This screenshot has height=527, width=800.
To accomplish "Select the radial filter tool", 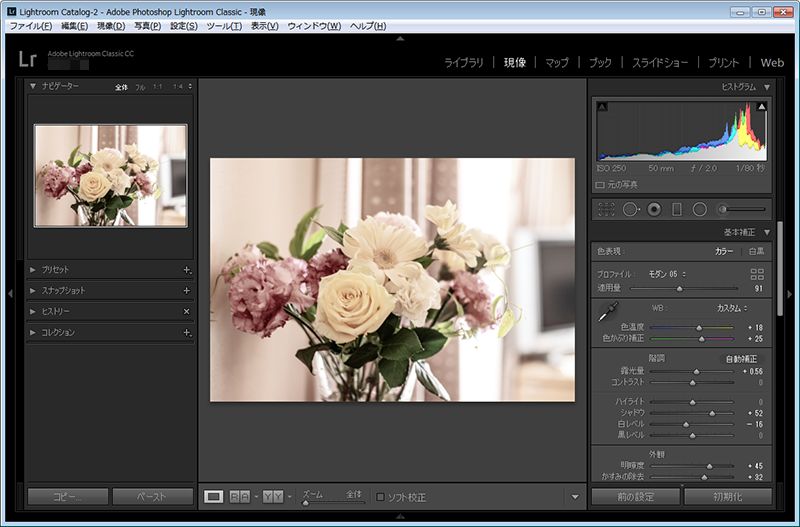I will (700, 209).
